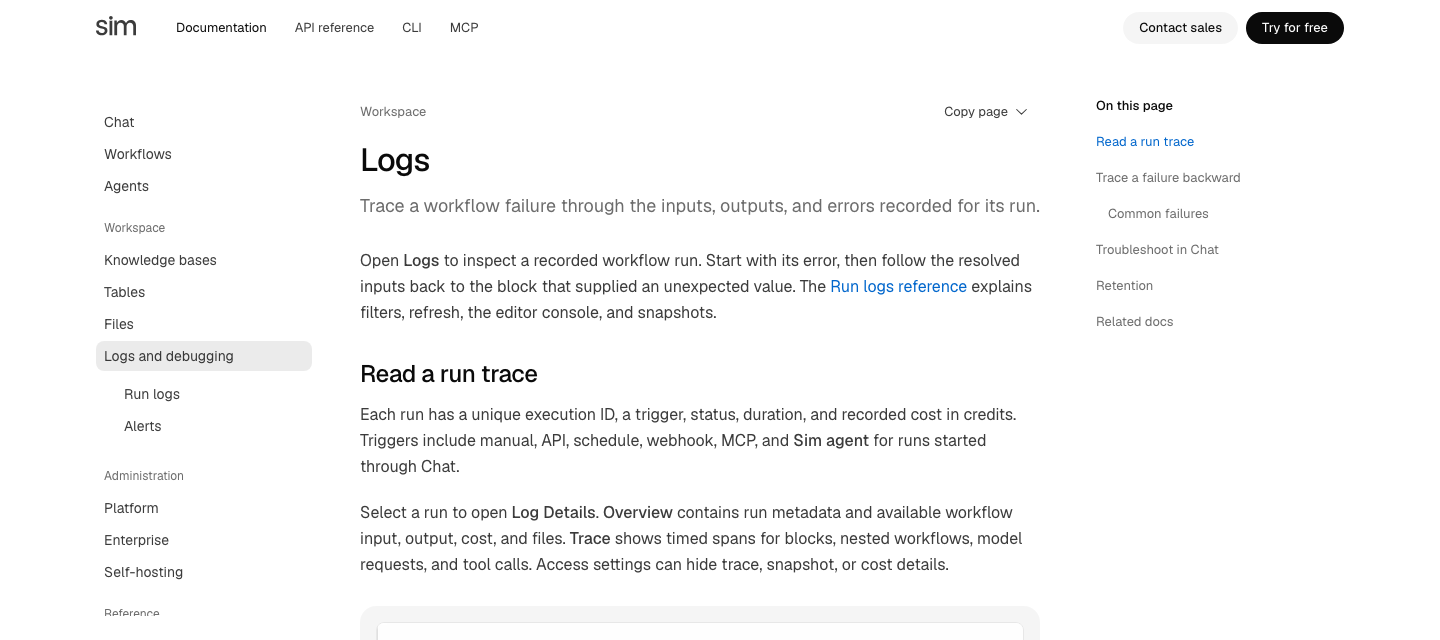Open the Documentation nav item
Viewport: 1440px width, 640px height.
221,28
